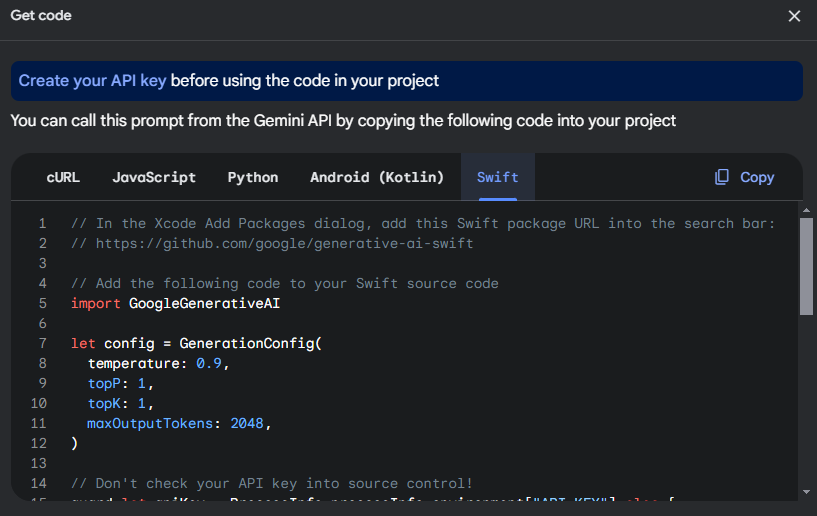
Task: Click the temperature: 0.9 value
Action: tap(209, 363)
